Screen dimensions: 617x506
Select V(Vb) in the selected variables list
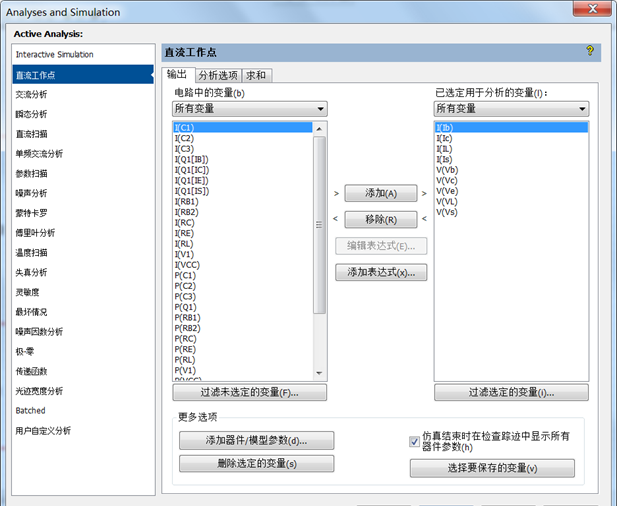446,169
